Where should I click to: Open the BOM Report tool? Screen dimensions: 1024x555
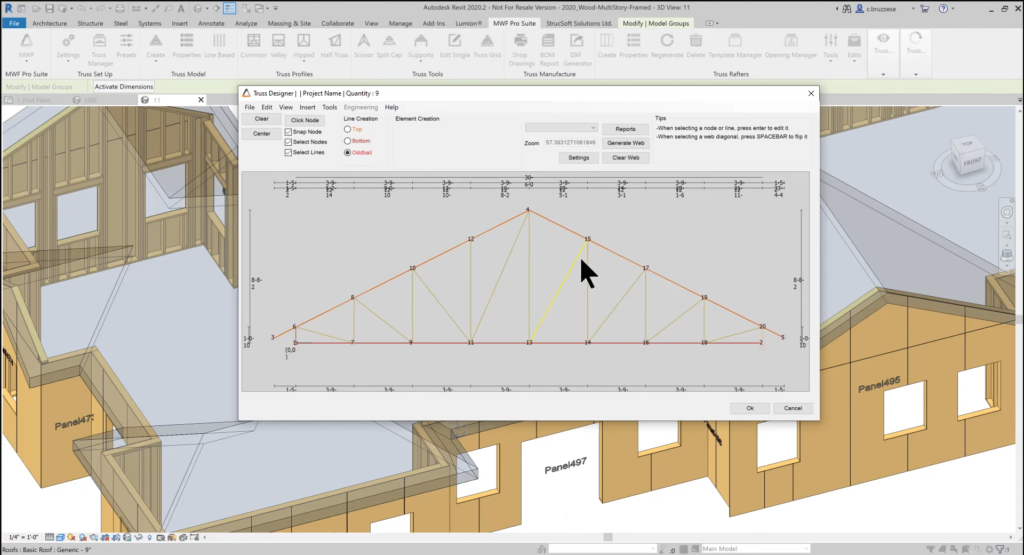click(x=549, y=49)
